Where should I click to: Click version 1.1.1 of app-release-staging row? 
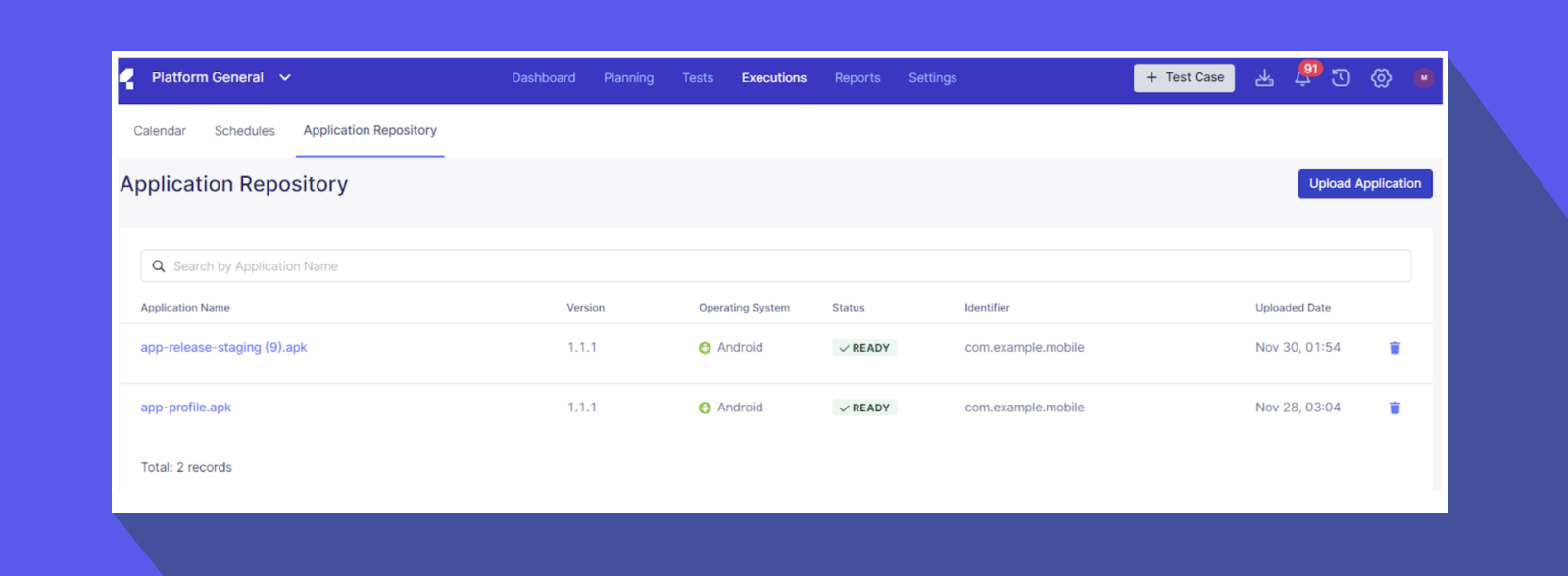pos(582,347)
